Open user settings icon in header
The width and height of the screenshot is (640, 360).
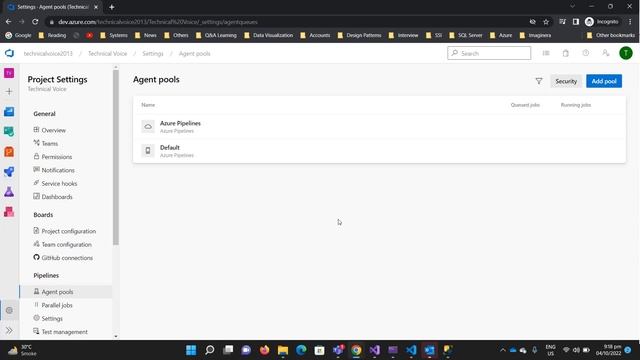pos(606,53)
